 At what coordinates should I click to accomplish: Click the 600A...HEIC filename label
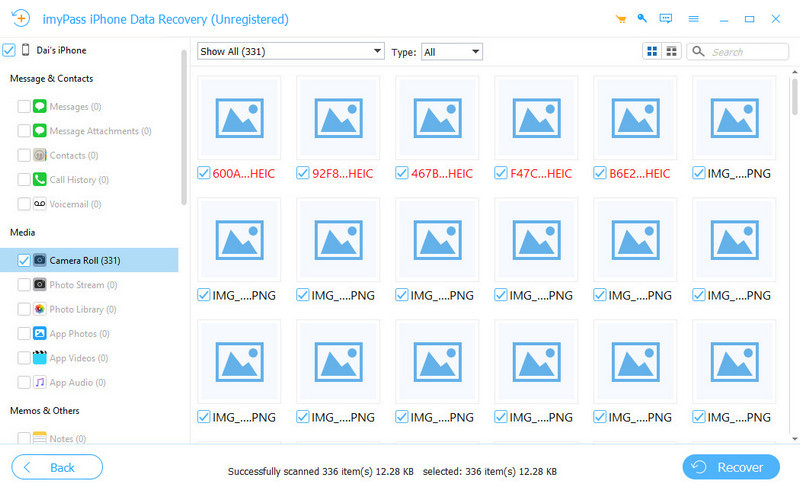pyautogui.click(x=243, y=174)
